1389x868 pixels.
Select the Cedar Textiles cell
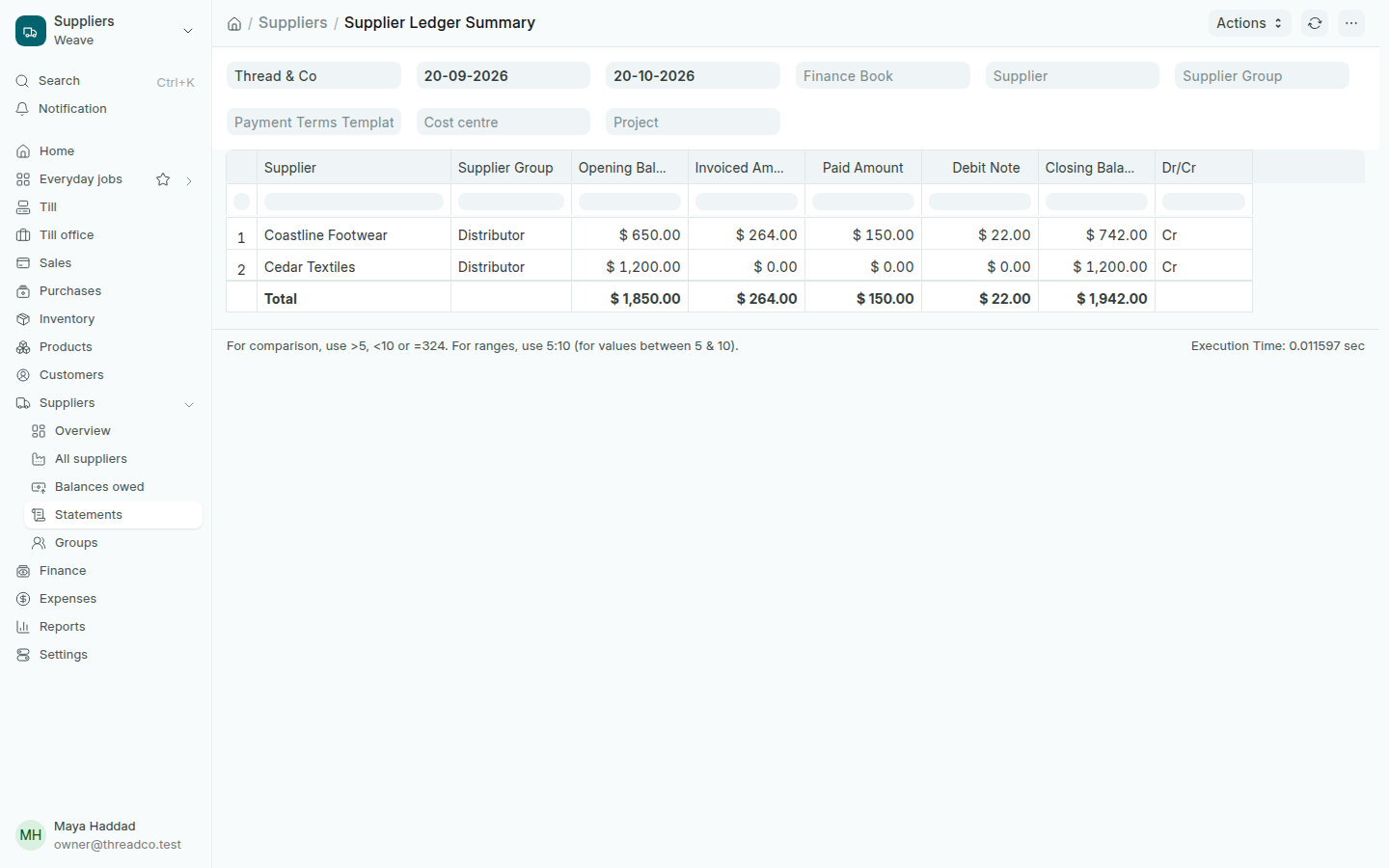354,267
